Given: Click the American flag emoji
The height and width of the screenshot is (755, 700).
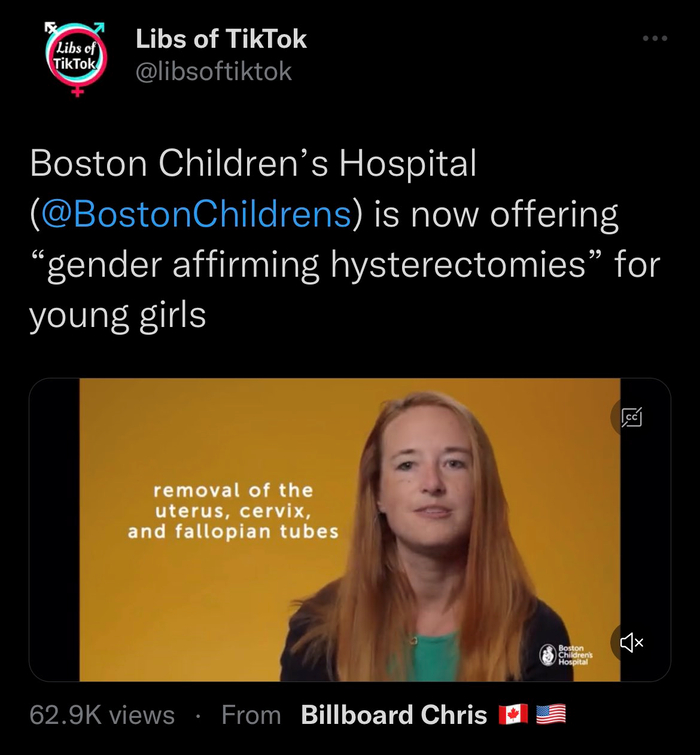Looking at the screenshot, I should tap(551, 715).
